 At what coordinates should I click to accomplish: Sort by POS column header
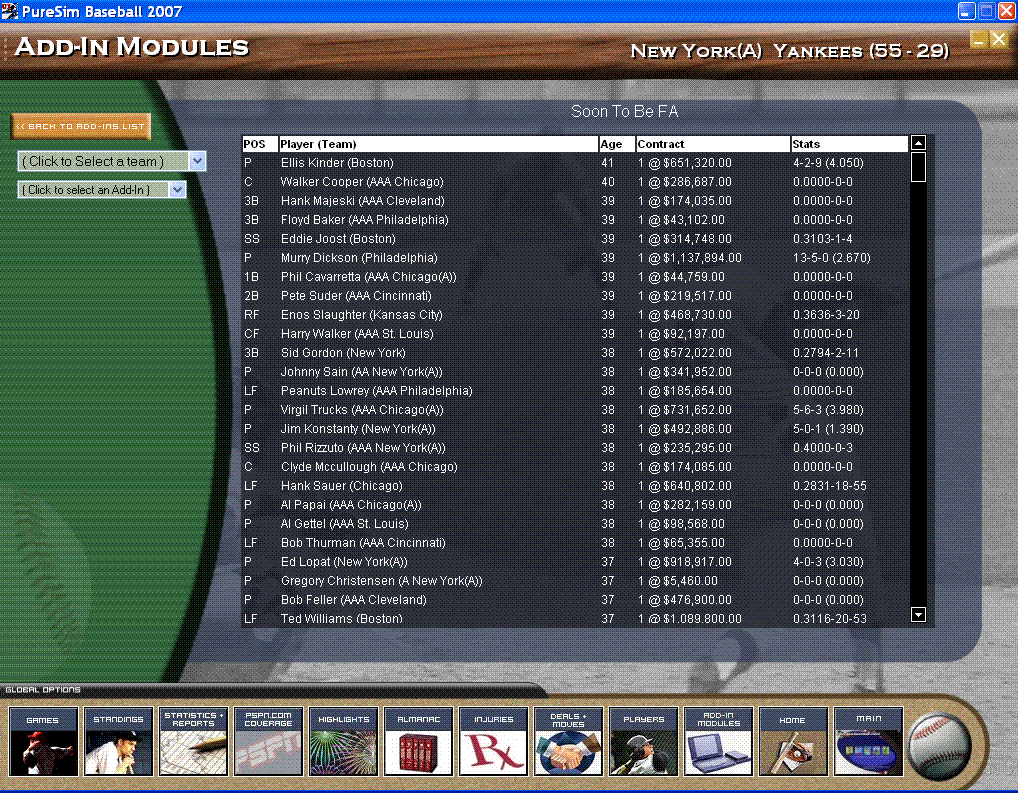click(x=259, y=144)
